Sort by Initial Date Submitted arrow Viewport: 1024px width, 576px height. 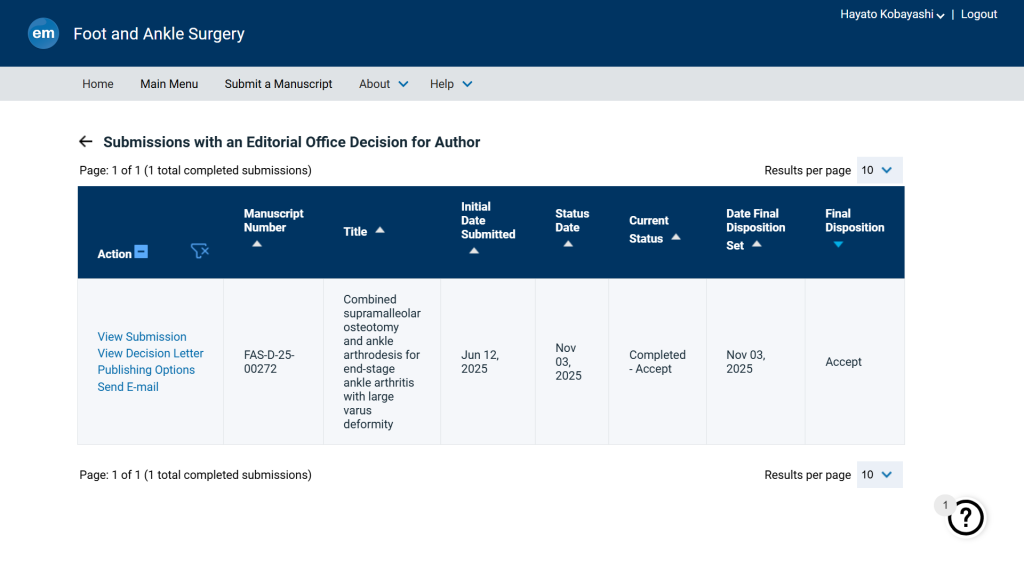[474, 251]
